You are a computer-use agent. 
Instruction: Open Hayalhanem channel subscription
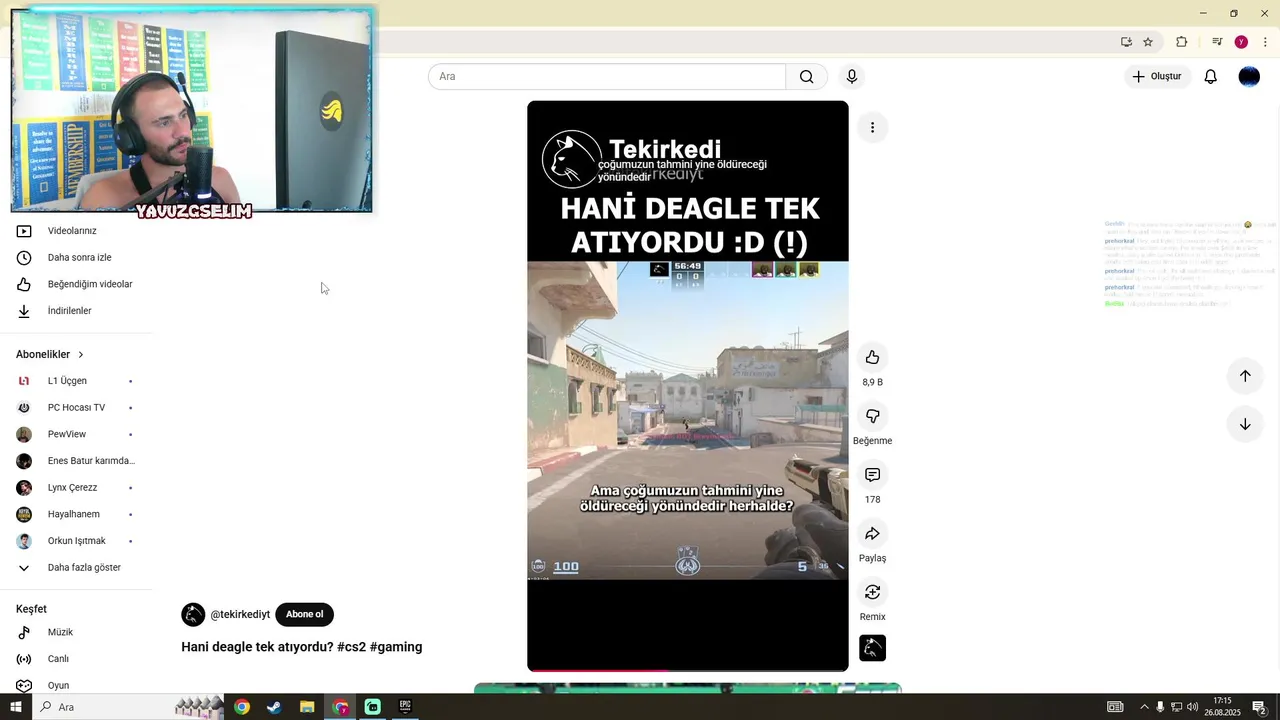coord(76,514)
